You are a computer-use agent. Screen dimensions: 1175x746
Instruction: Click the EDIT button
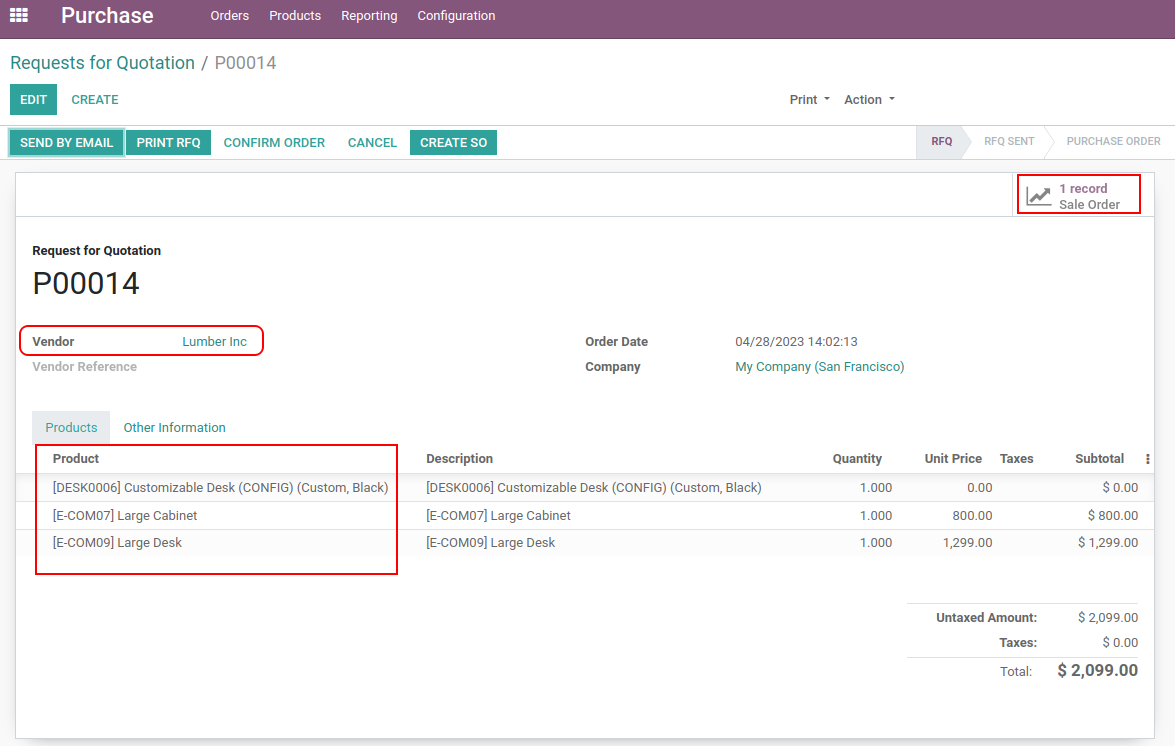coord(33,100)
